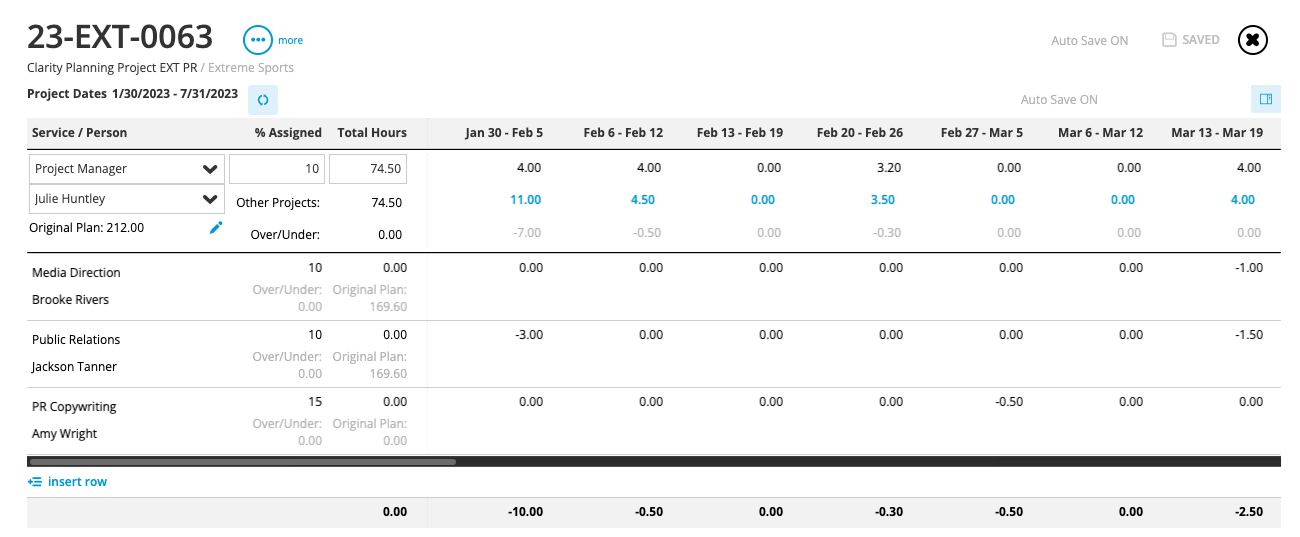Click the SAVED floppy disk icon

tap(1169, 40)
